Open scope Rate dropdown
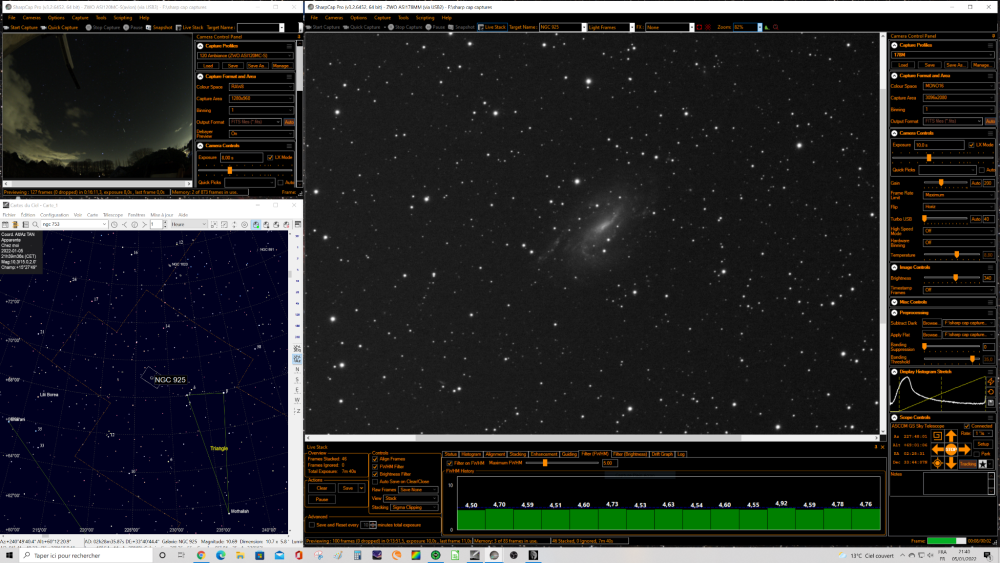 983,433
